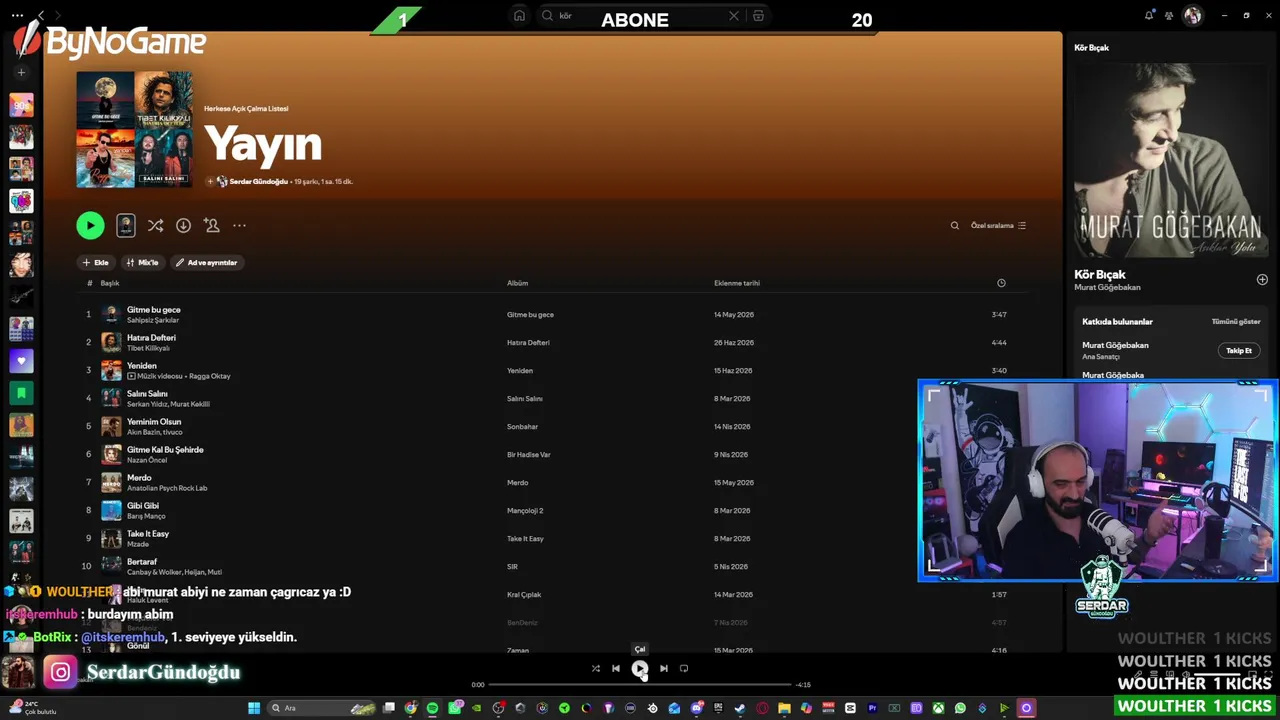
Task: Skip to the previous track
Action: (616, 669)
